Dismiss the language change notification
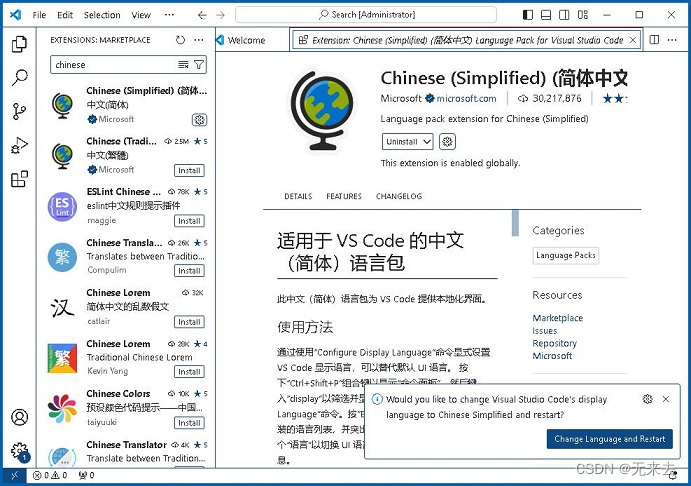Image resolution: width=691 pixels, height=486 pixels. (x=666, y=399)
